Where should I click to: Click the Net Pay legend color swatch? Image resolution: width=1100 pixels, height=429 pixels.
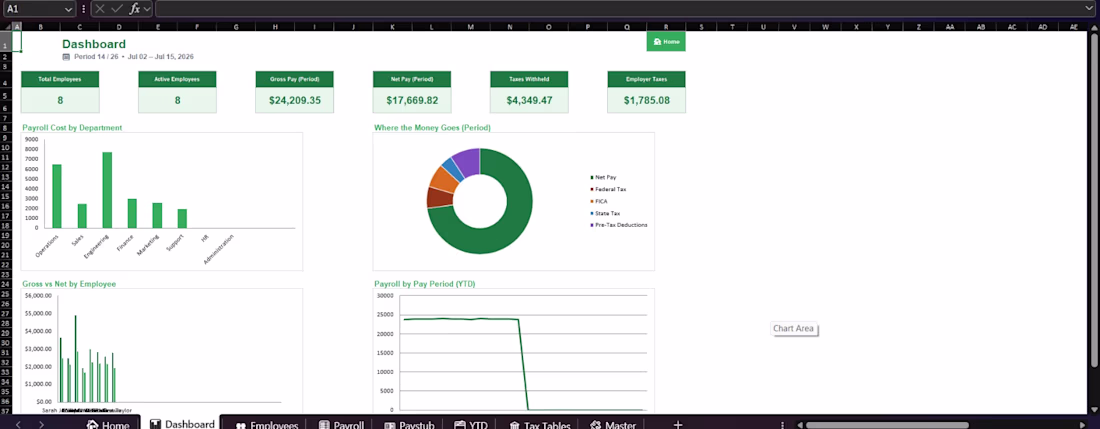coord(592,177)
